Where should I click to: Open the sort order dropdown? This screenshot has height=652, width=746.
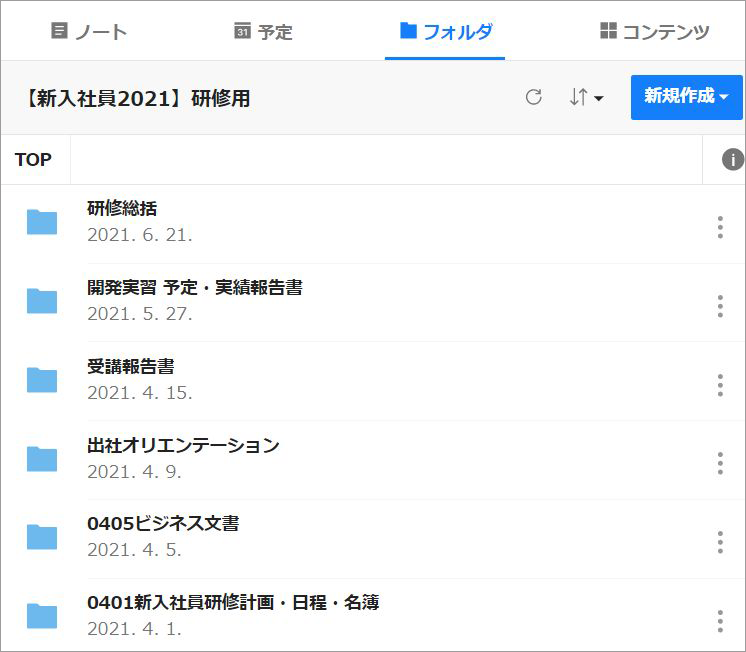[586, 97]
